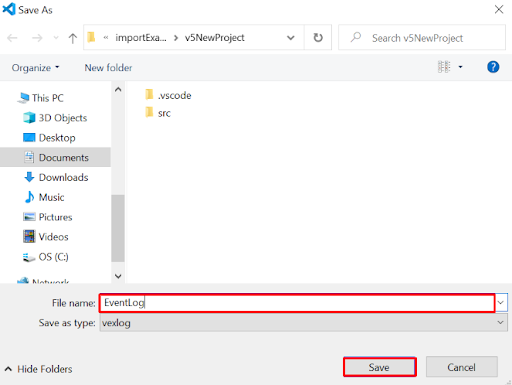
Task: Click the Pictures icon
Action: [29, 217]
